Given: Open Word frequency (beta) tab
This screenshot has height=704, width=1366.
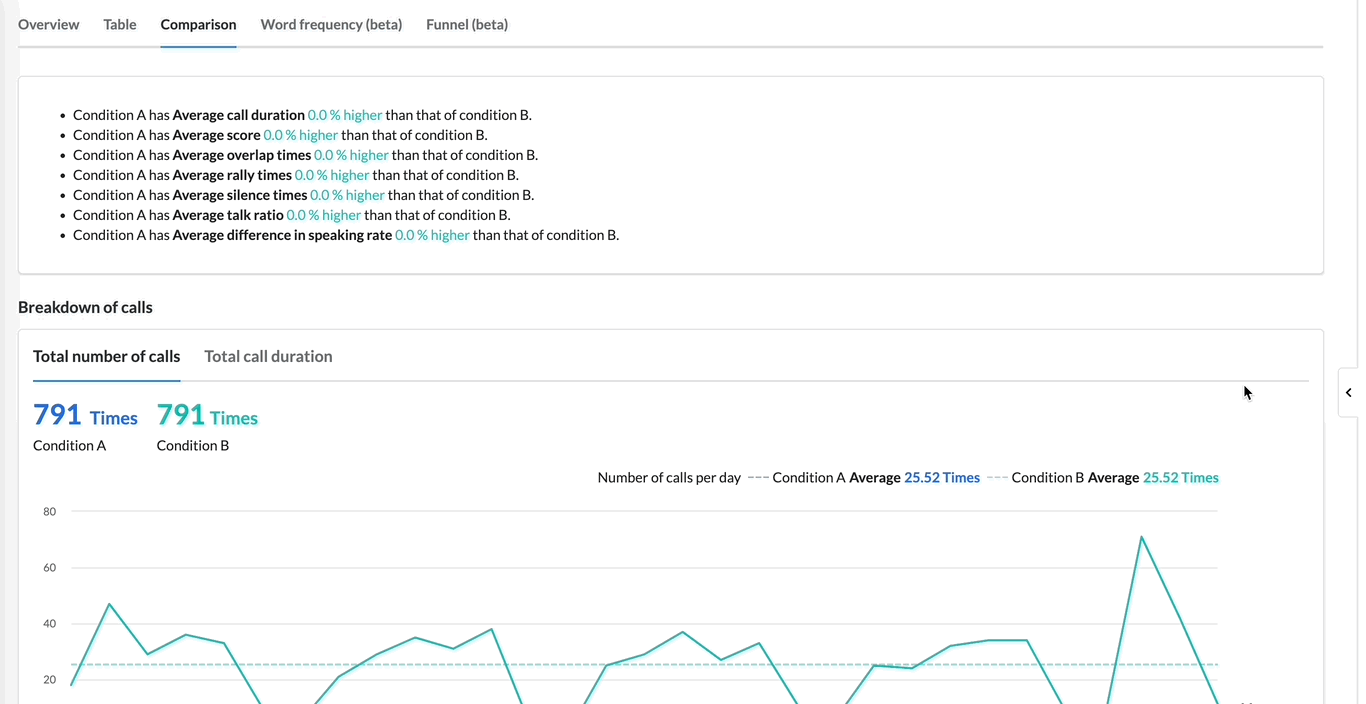Looking at the screenshot, I should point(331,24).
